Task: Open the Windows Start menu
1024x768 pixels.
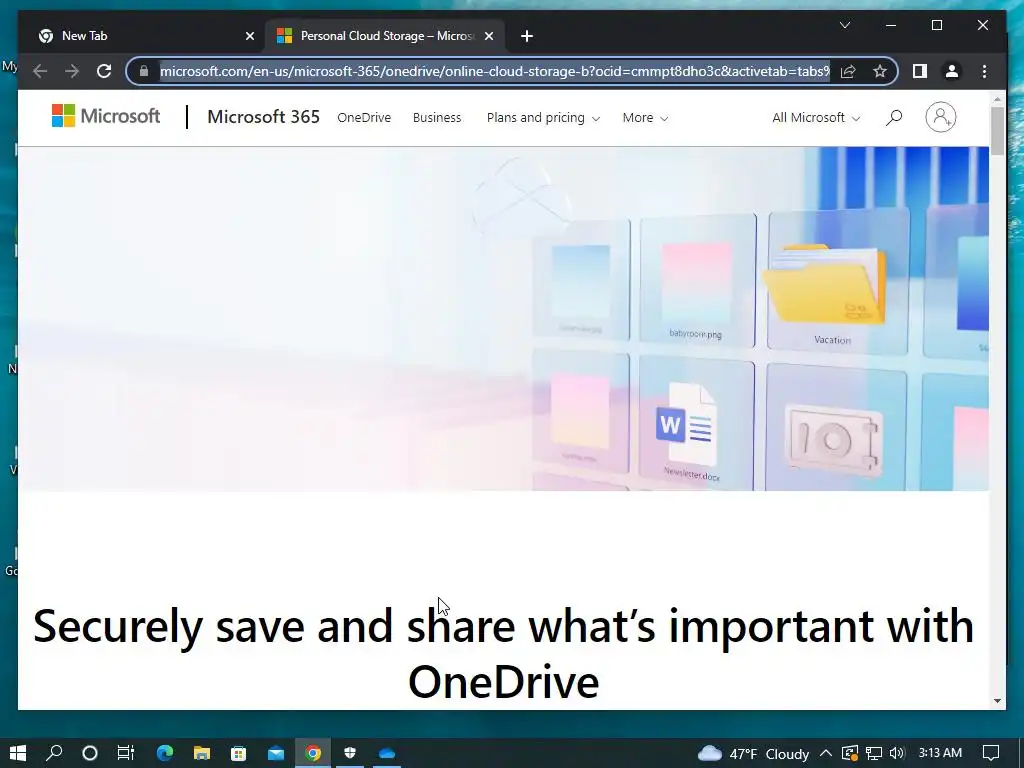Action: click(18, 753)
